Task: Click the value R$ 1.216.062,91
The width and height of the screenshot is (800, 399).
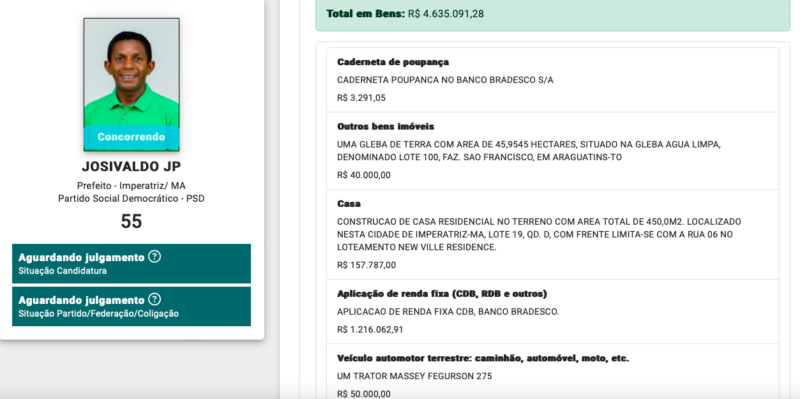Action: point(370,330)
